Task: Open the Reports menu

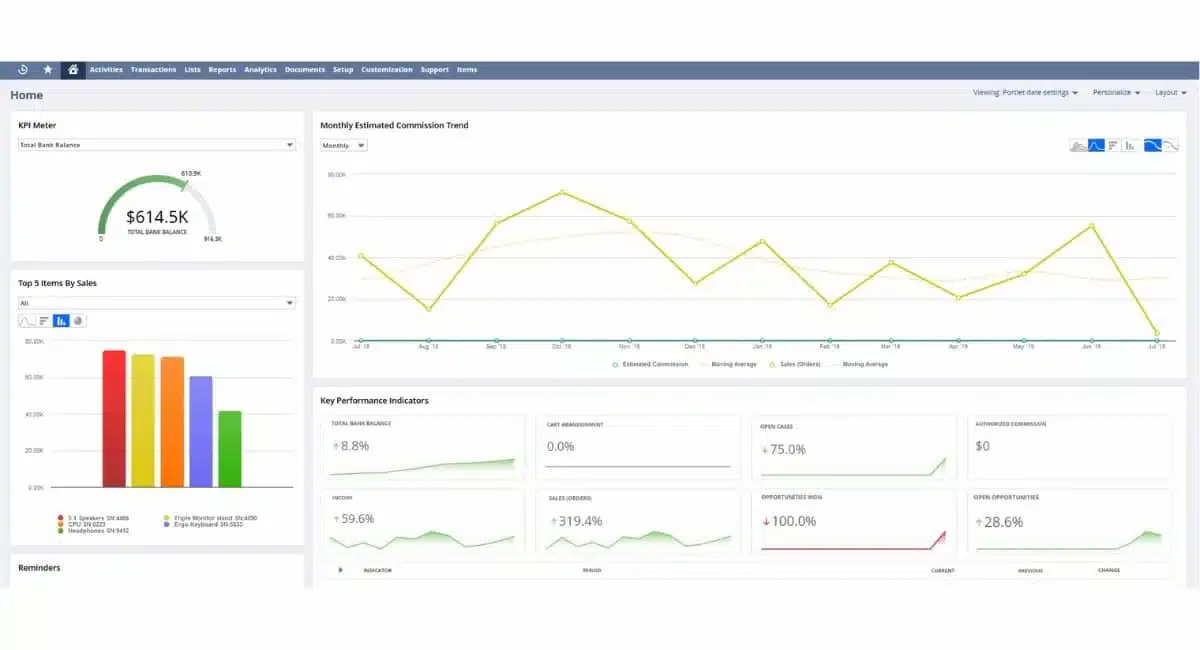Action: (x=222, y=70)
